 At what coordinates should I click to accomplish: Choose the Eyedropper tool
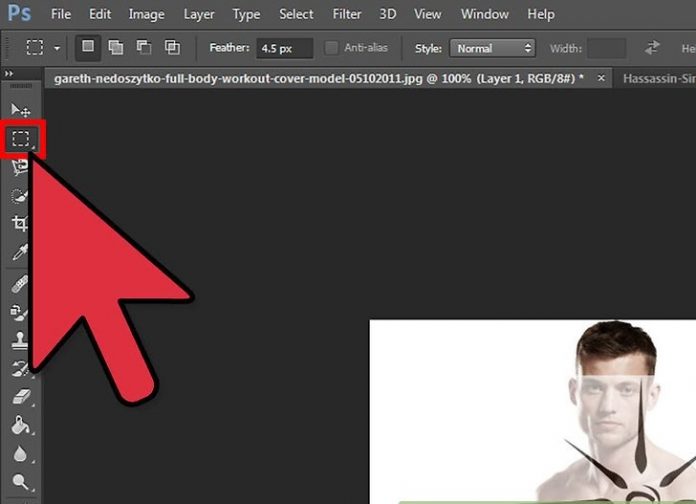click(20, 252)
